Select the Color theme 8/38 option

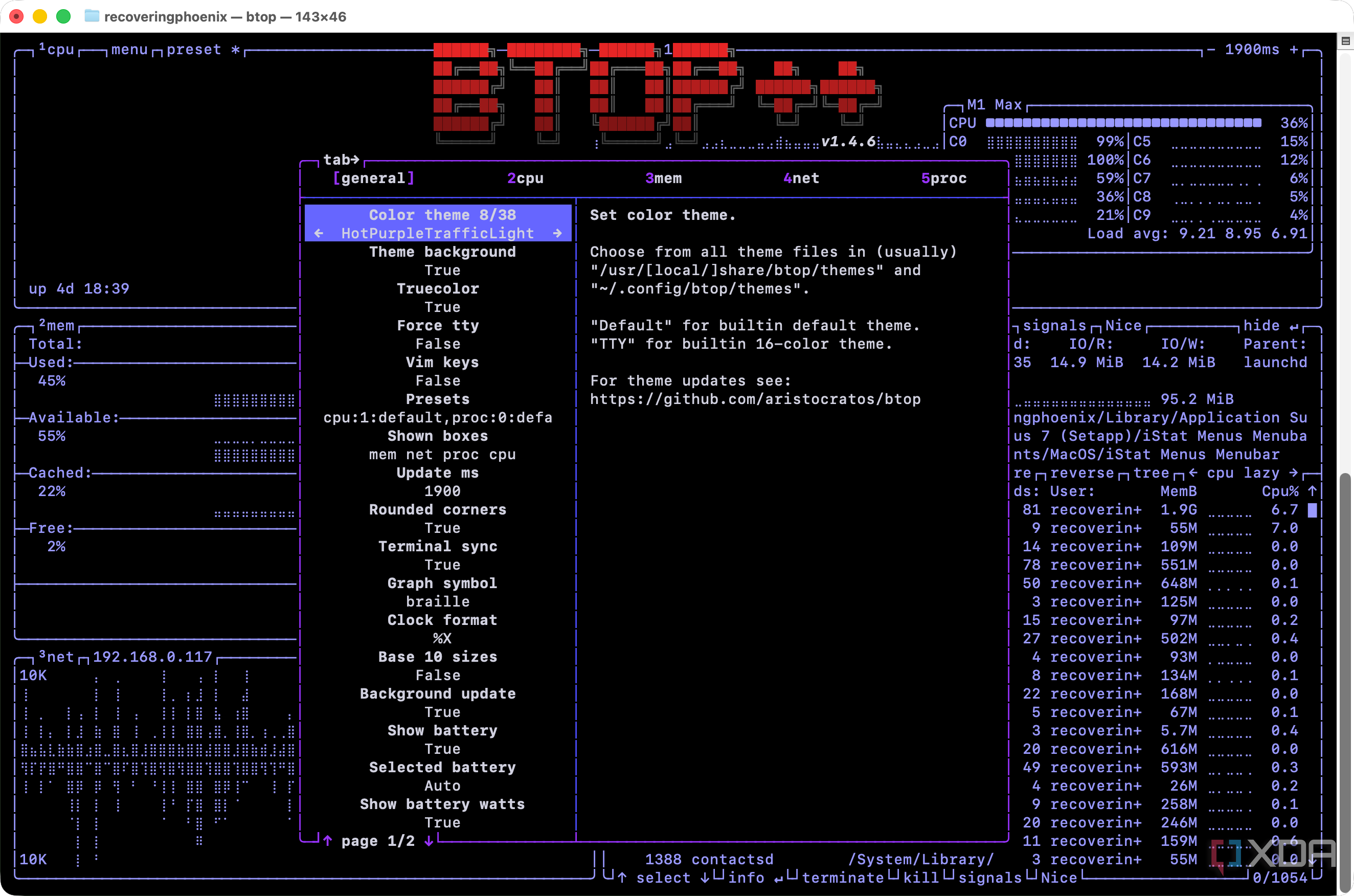(x=438, y=224)
